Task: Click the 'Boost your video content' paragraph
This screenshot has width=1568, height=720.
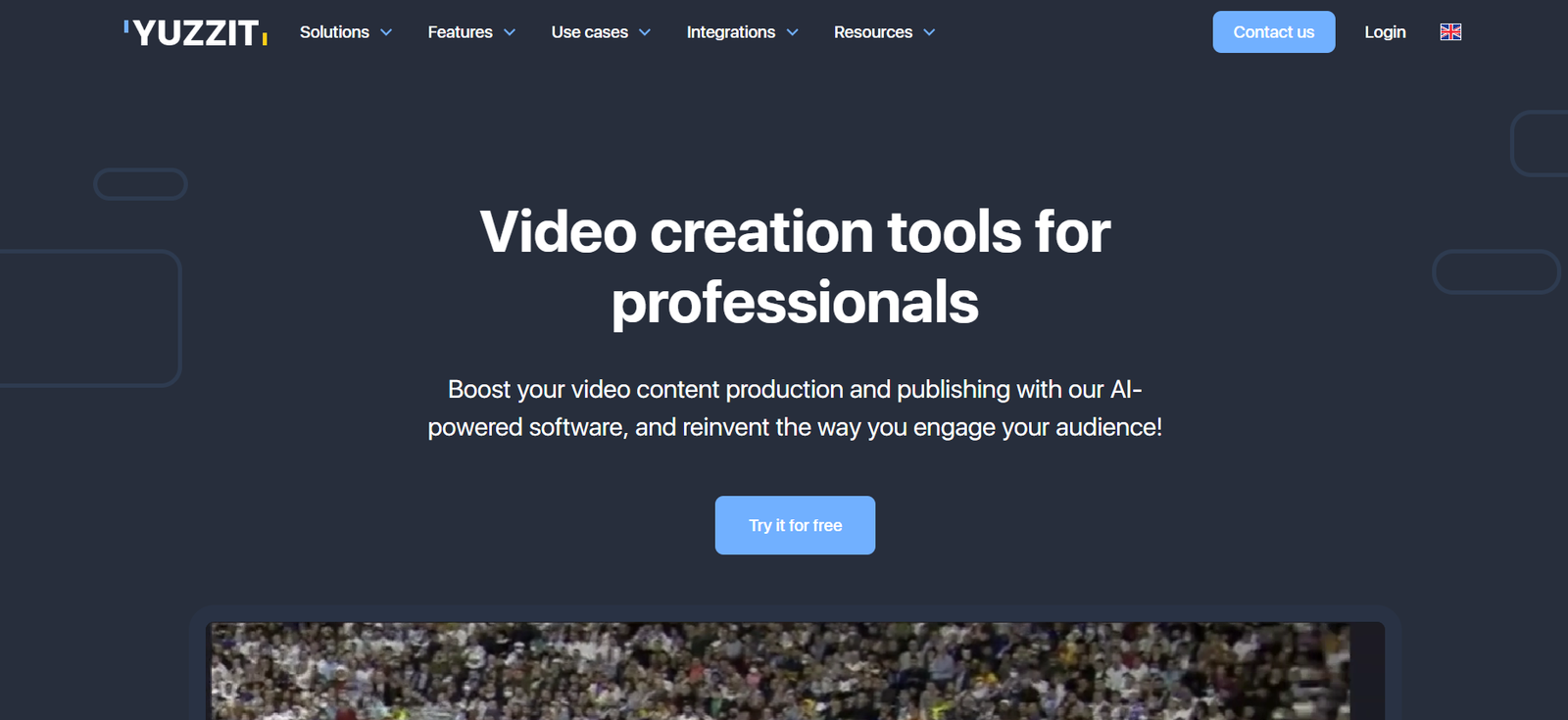Action: 795,408
